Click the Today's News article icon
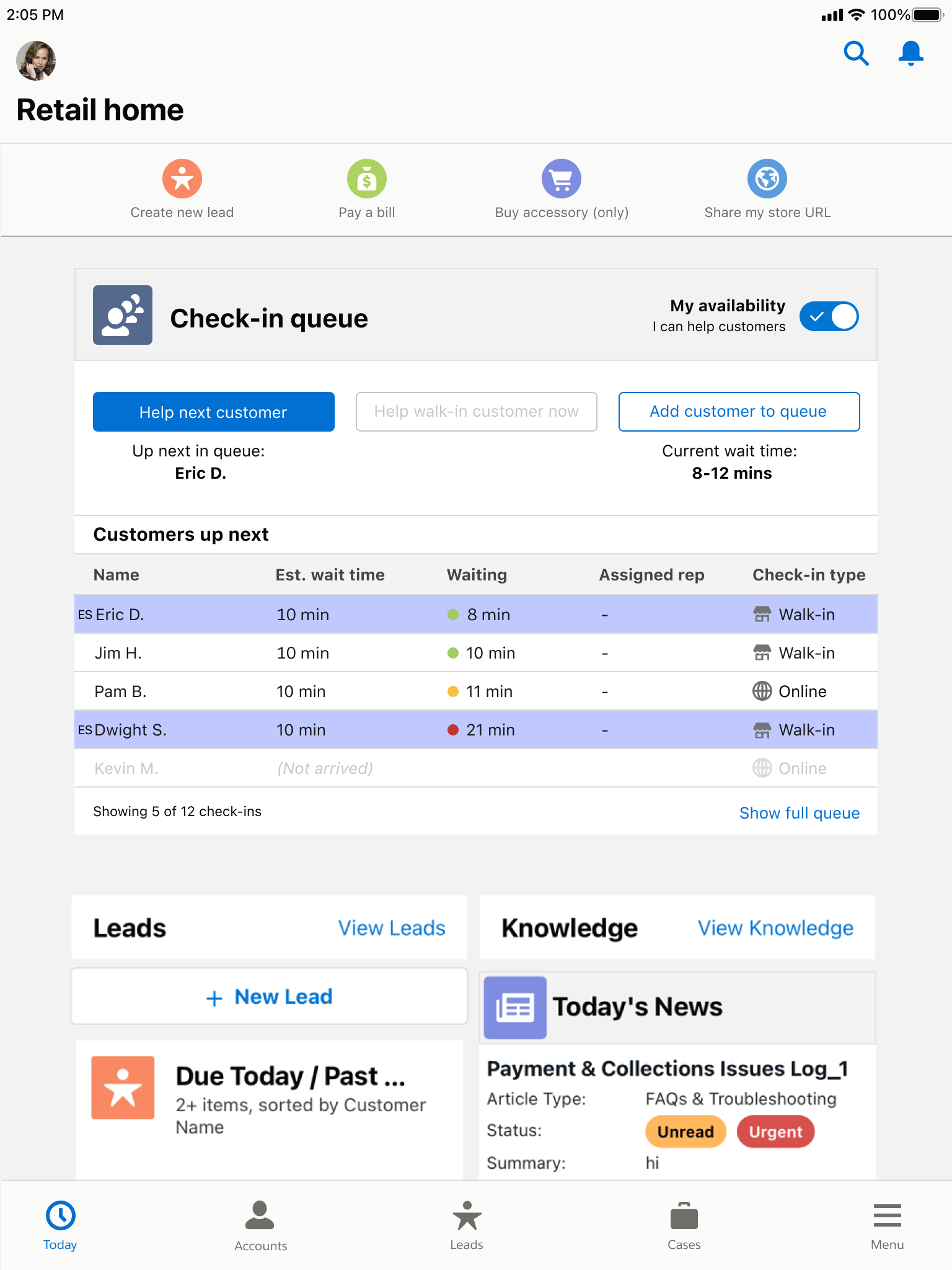Screen dimensions: 952x1270 [x=515, y=1008]
